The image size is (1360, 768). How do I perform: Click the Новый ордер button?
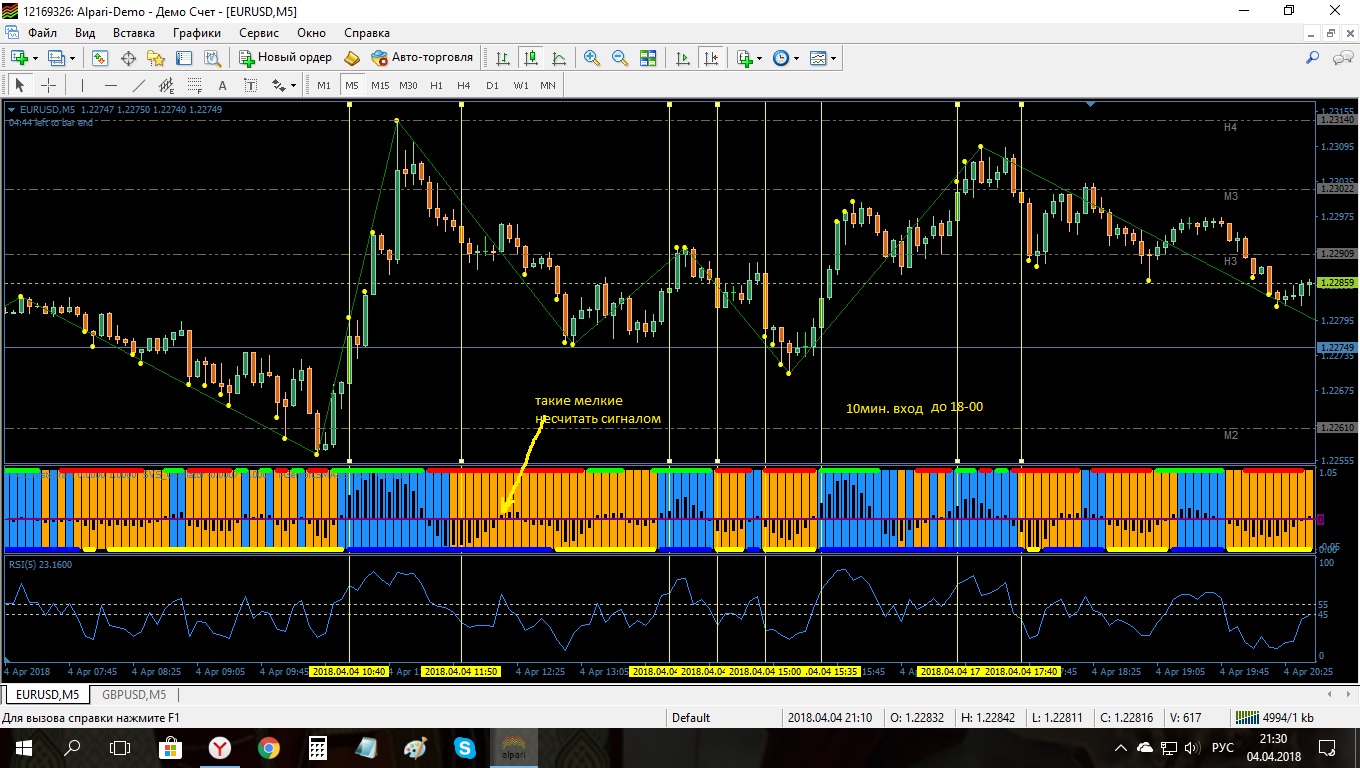coord(286,58)
